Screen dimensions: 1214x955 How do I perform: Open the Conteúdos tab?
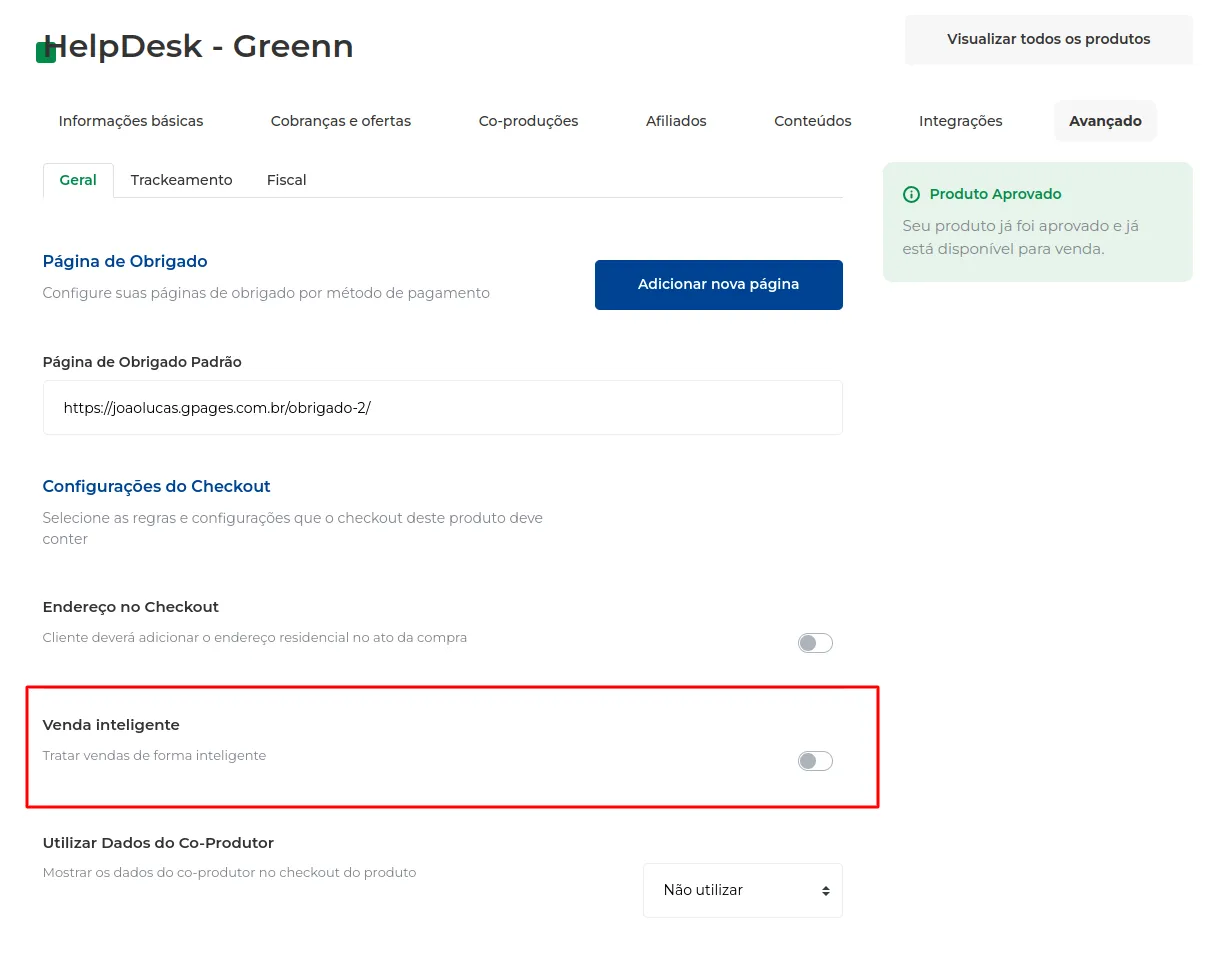coord(813,121)
